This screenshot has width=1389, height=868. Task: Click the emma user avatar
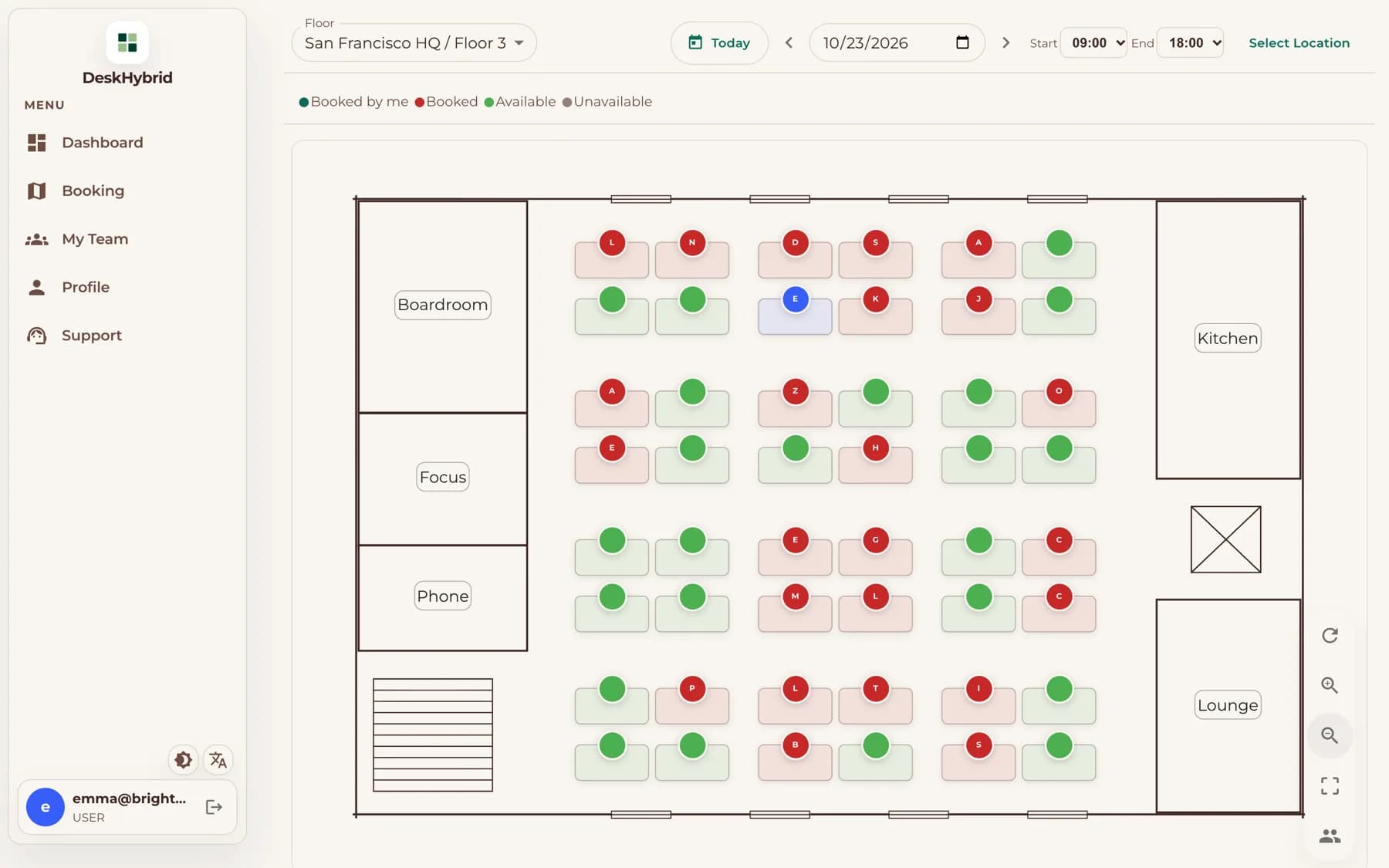point(46,807)
